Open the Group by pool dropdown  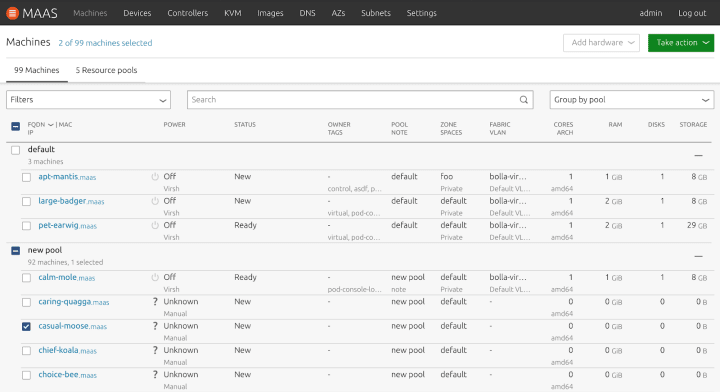click(631, 100)
